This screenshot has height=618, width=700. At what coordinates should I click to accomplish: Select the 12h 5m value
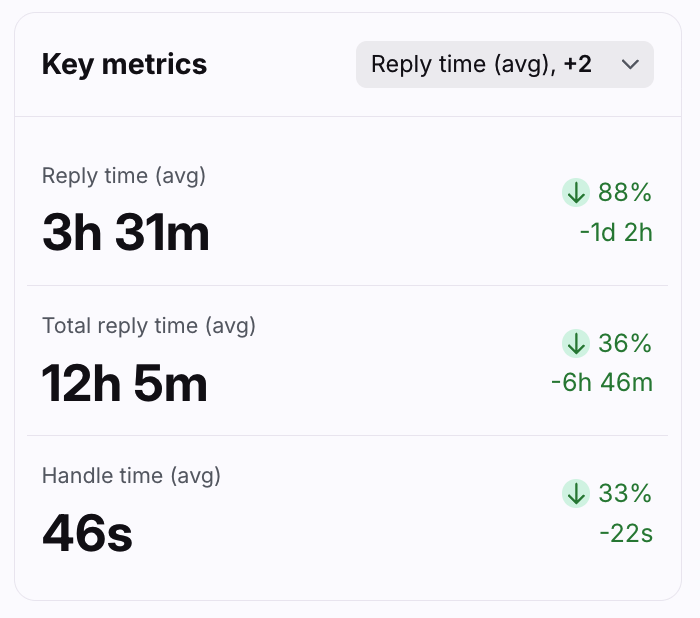click(125, 384)
